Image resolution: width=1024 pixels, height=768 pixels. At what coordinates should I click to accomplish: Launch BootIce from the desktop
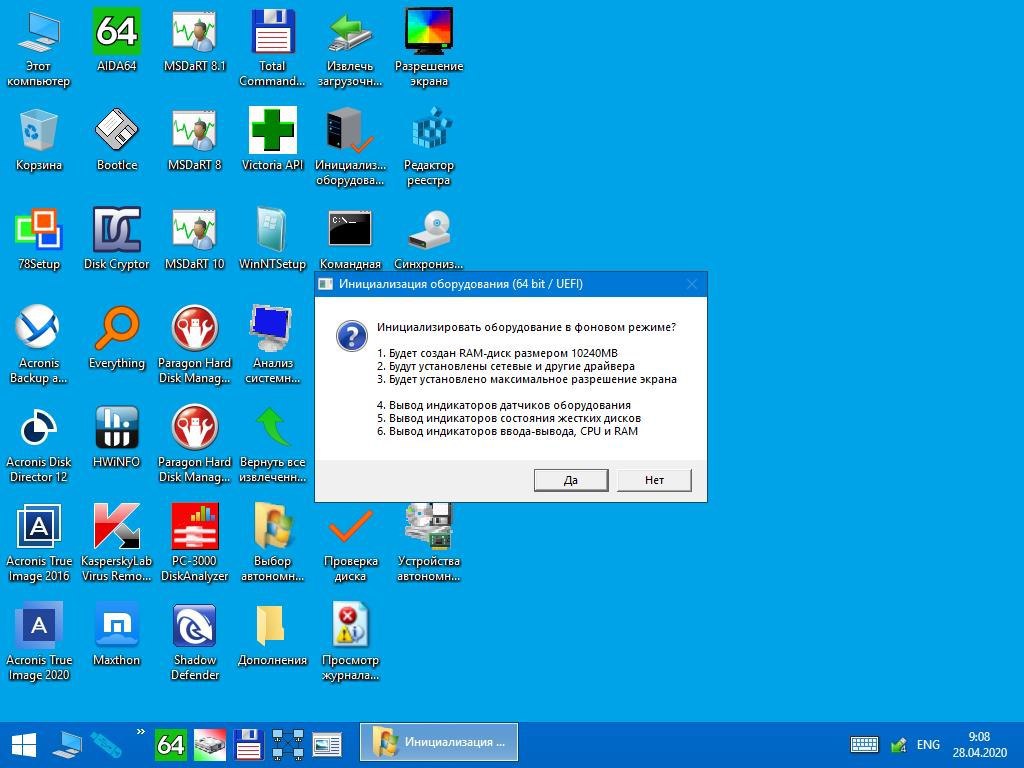tap(117, 140)
